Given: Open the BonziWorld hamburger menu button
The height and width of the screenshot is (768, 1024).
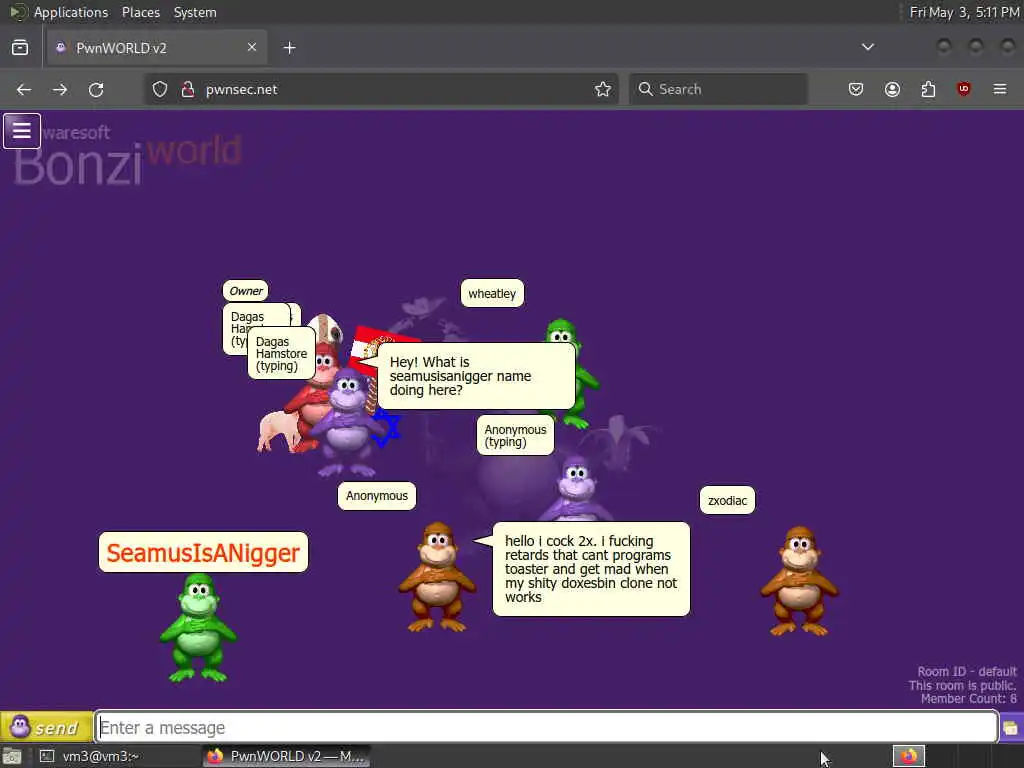Looking at the screenshot, I should pyautogui.click(x=22, y=131).
